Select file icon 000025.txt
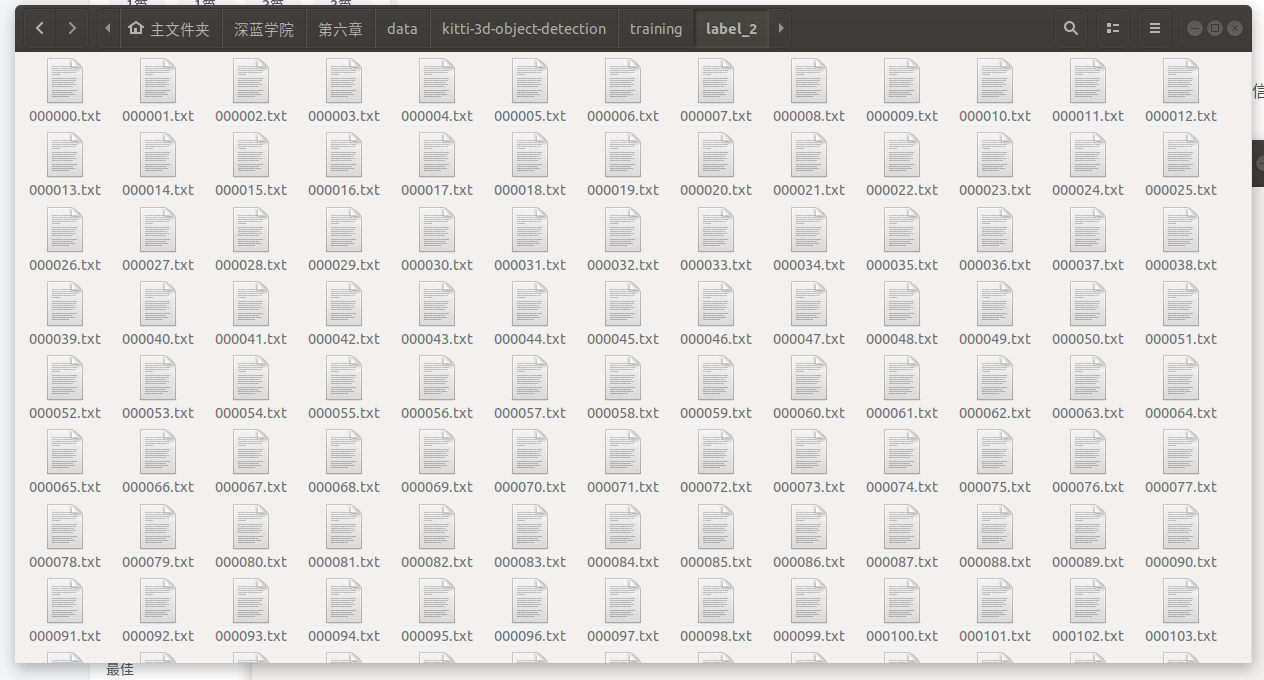Viewport: 1264px width, 680px height. click(x=1181, y=155)
